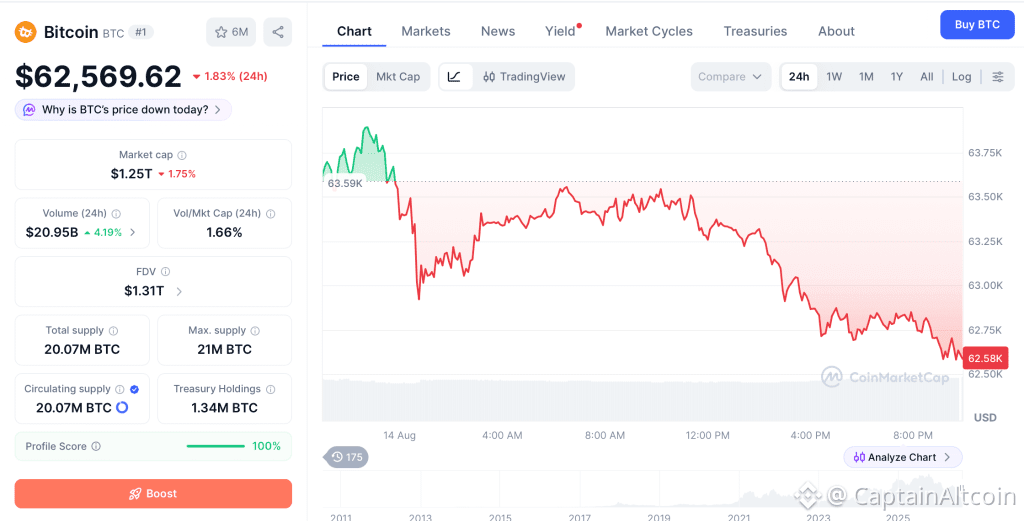This screenshot has height=521, width=1024.
Task: Click the Bitcoin logo icon
Action: pyautogui.click(x=25, y=31)
